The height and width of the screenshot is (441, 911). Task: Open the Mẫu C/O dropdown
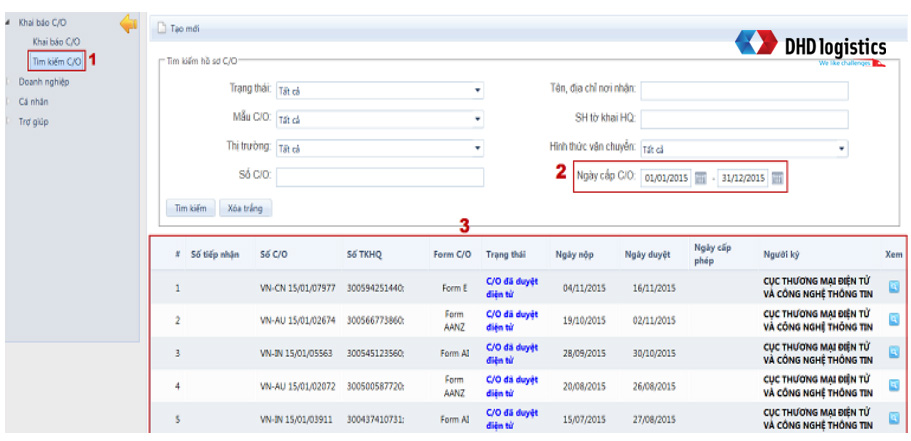(x=379, y=120)
